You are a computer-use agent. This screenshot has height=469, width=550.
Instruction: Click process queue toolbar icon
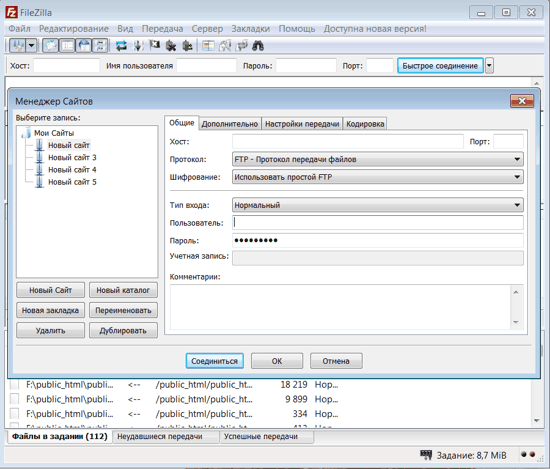[x=138, y=46]
